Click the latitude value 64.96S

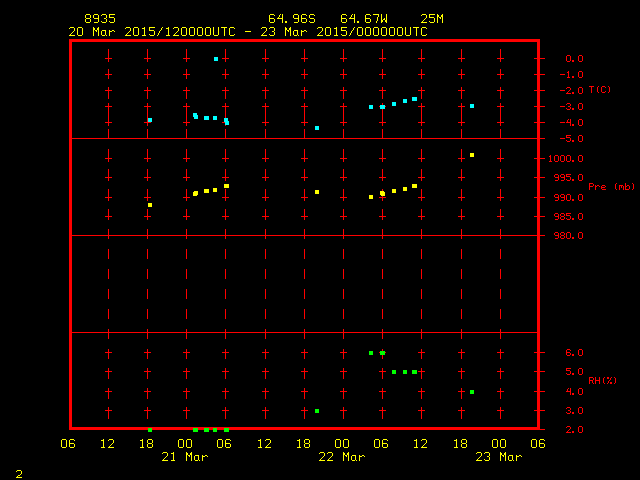pyautogui.click(x=292, y=19)
